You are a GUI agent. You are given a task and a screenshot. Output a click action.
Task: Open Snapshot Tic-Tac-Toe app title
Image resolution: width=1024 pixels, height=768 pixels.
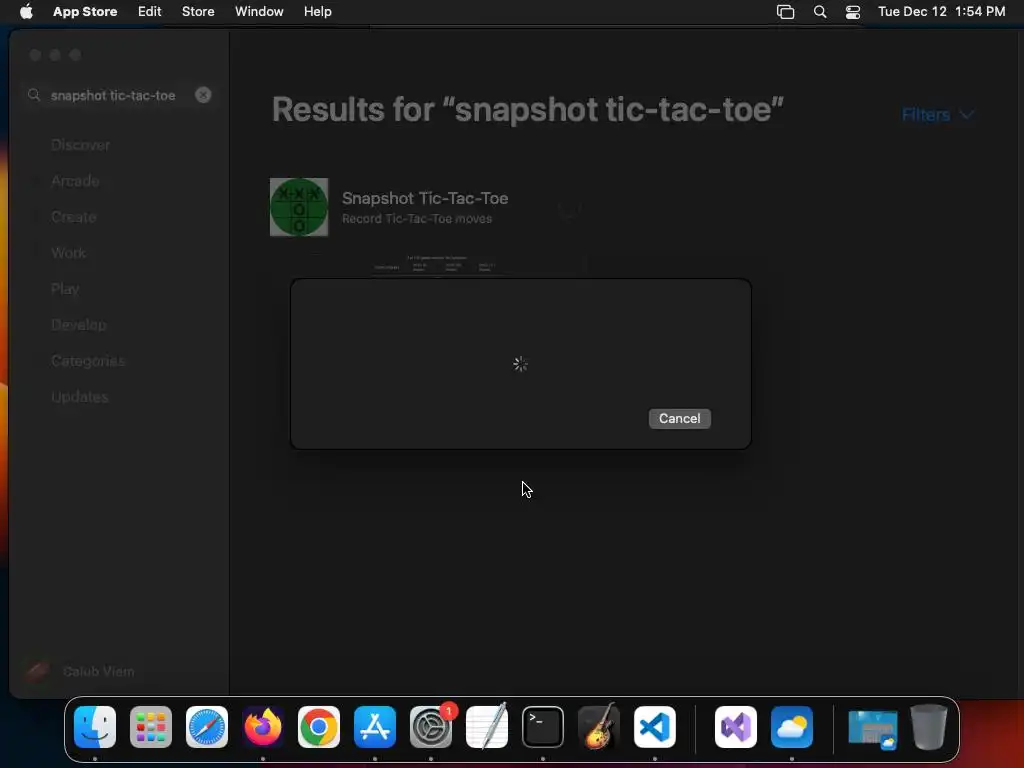[x=425, y=198]
